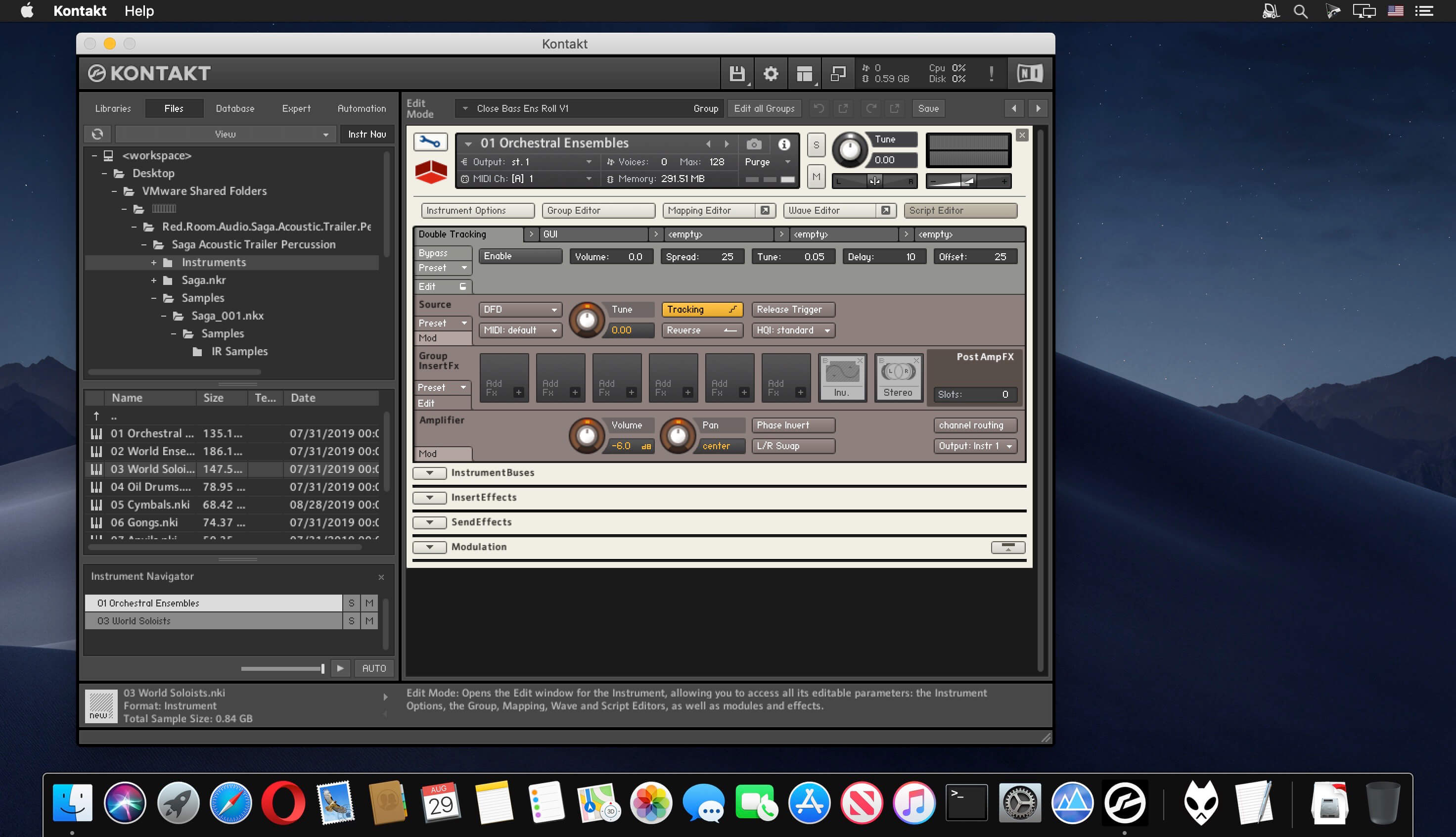The width and height of the screenshot is (1456, 837).
Task: Open Opera browser in the Dock
Action: point(283,802)
